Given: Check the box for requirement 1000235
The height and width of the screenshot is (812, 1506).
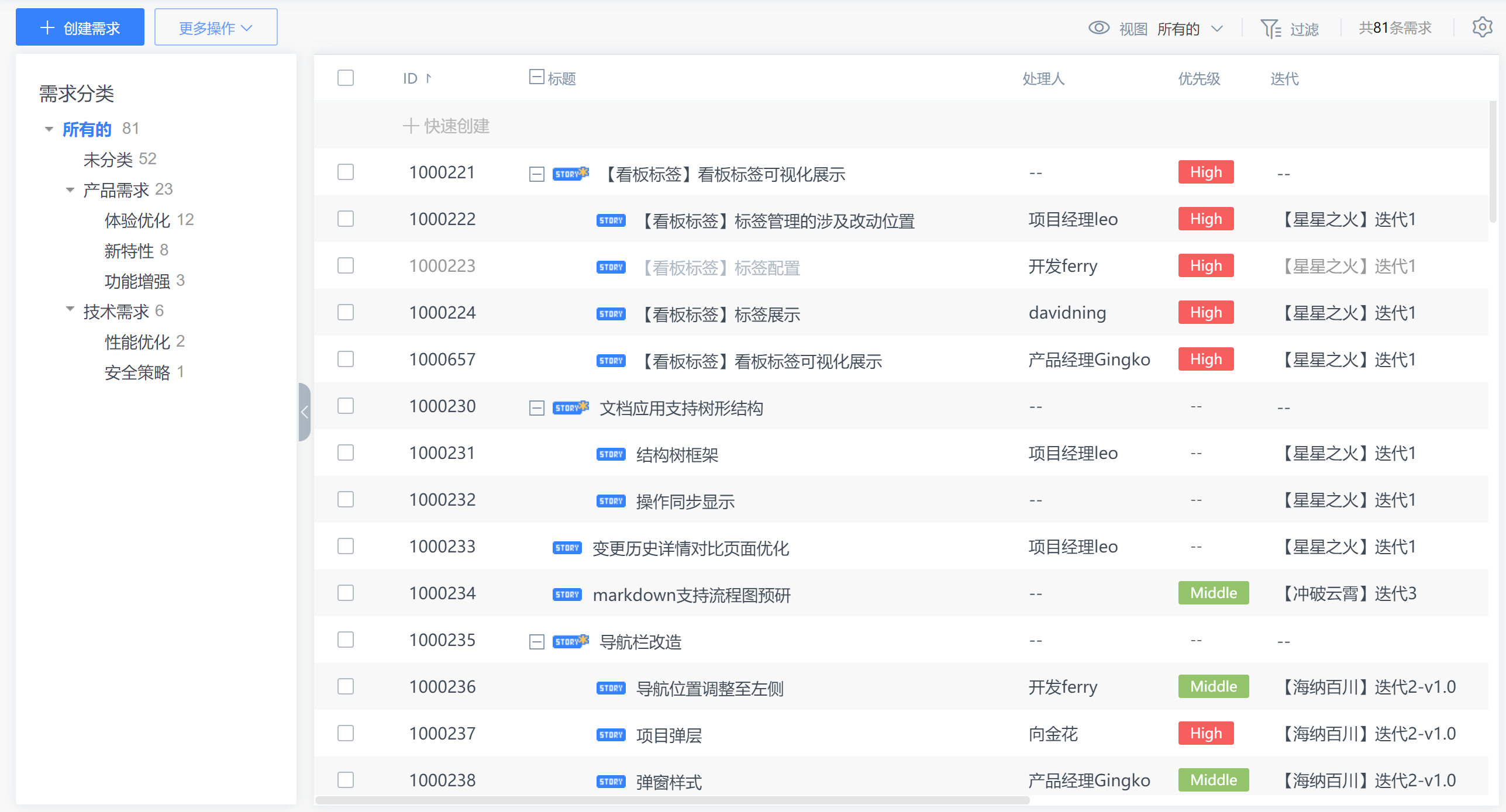Looking at the screenshot, I should point(346,640).
